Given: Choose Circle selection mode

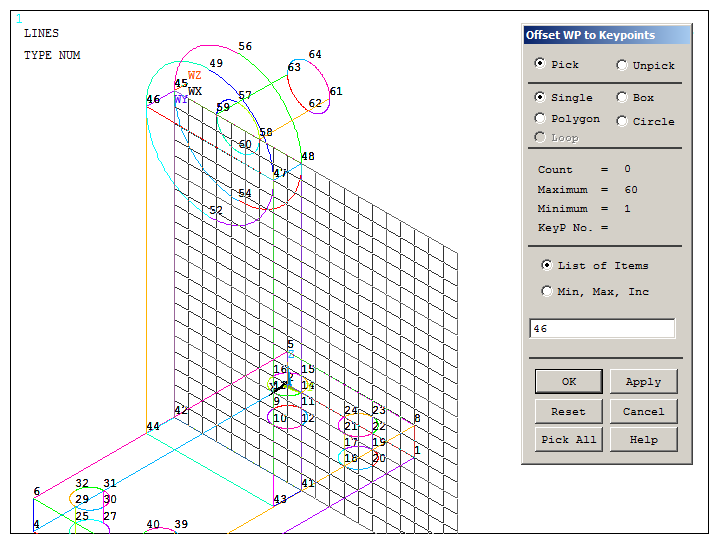Looking at the screenshot, I should [x=622, y=121].
